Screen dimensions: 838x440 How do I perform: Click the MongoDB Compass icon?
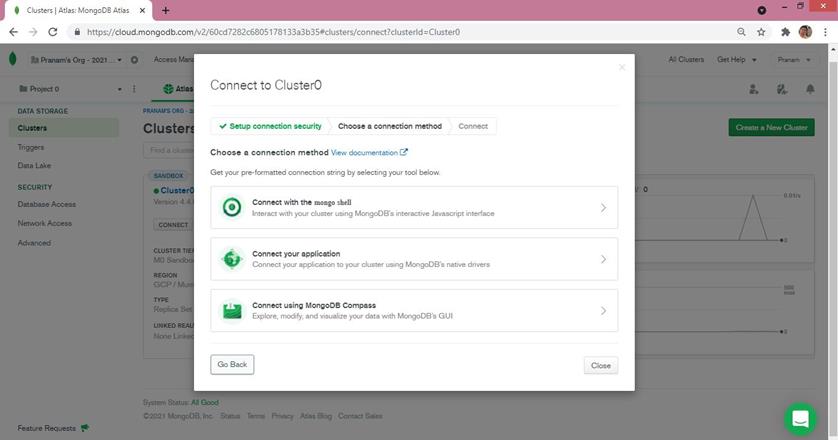(232, 311)
